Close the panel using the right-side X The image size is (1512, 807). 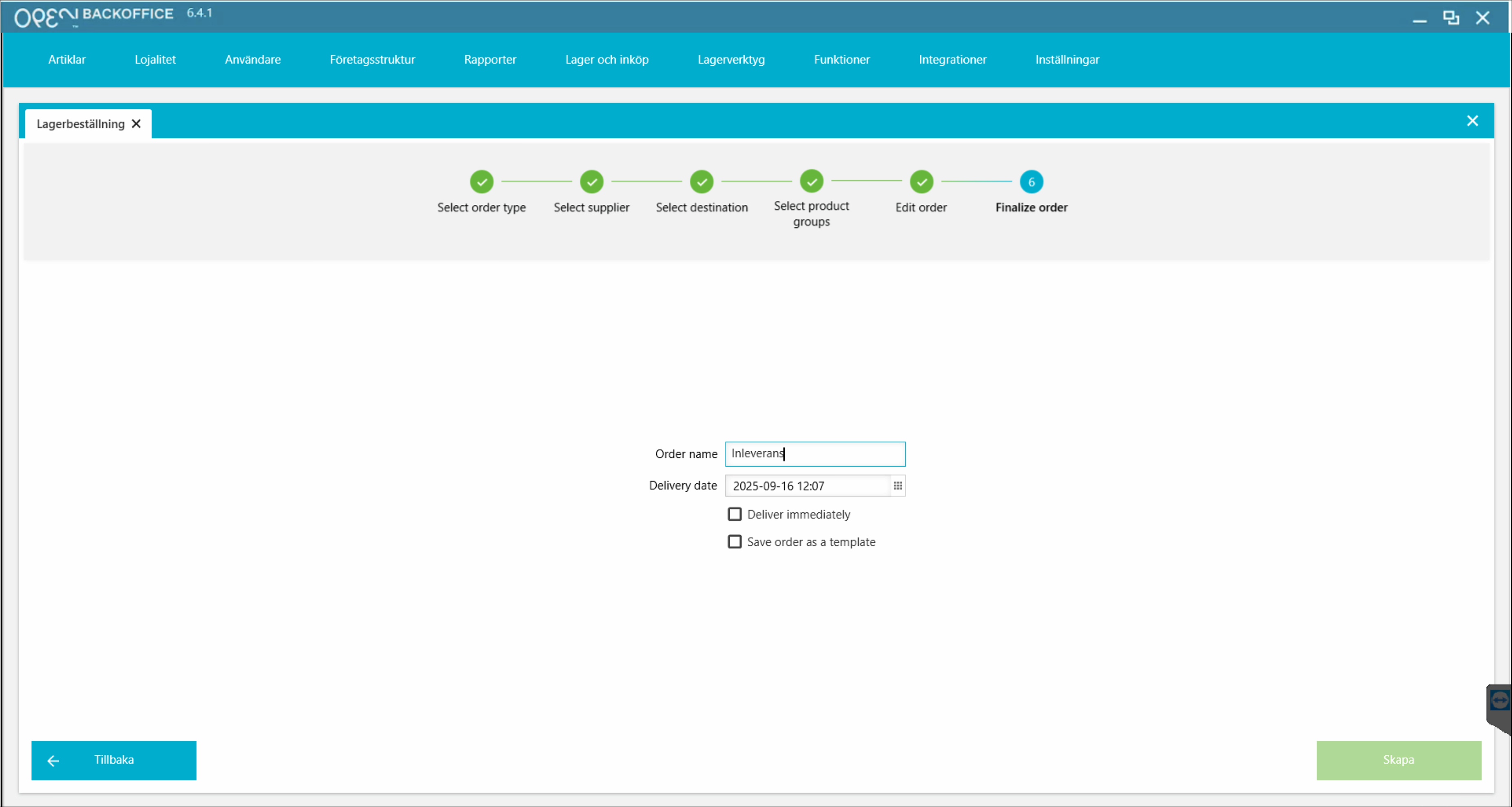tap(1472, 121)
